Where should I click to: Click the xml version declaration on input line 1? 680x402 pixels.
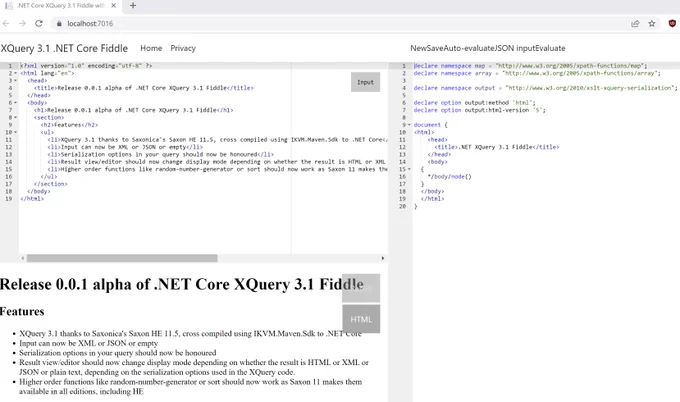[x=86, y=66]
